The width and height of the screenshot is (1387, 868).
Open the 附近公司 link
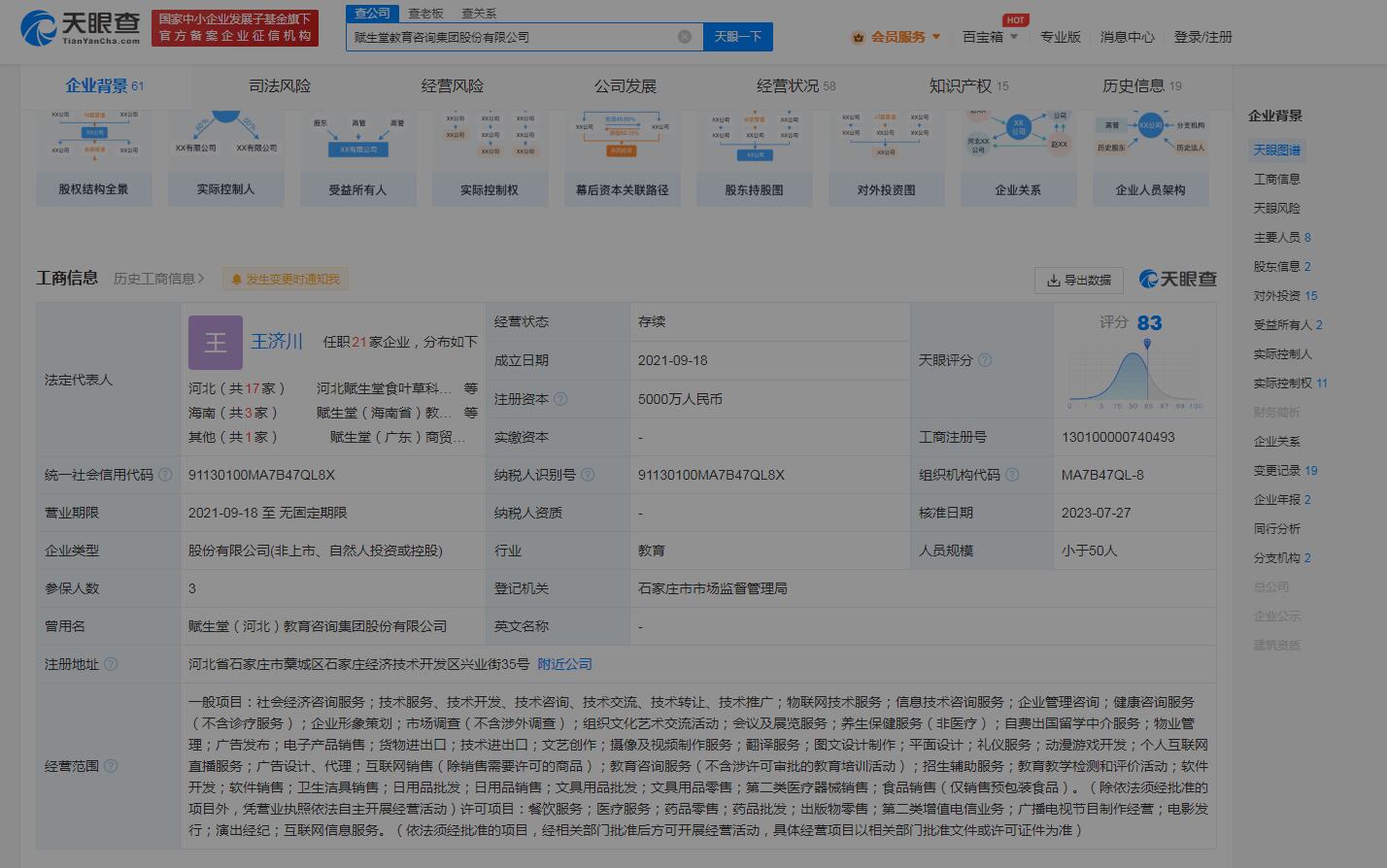click(564, 664)
